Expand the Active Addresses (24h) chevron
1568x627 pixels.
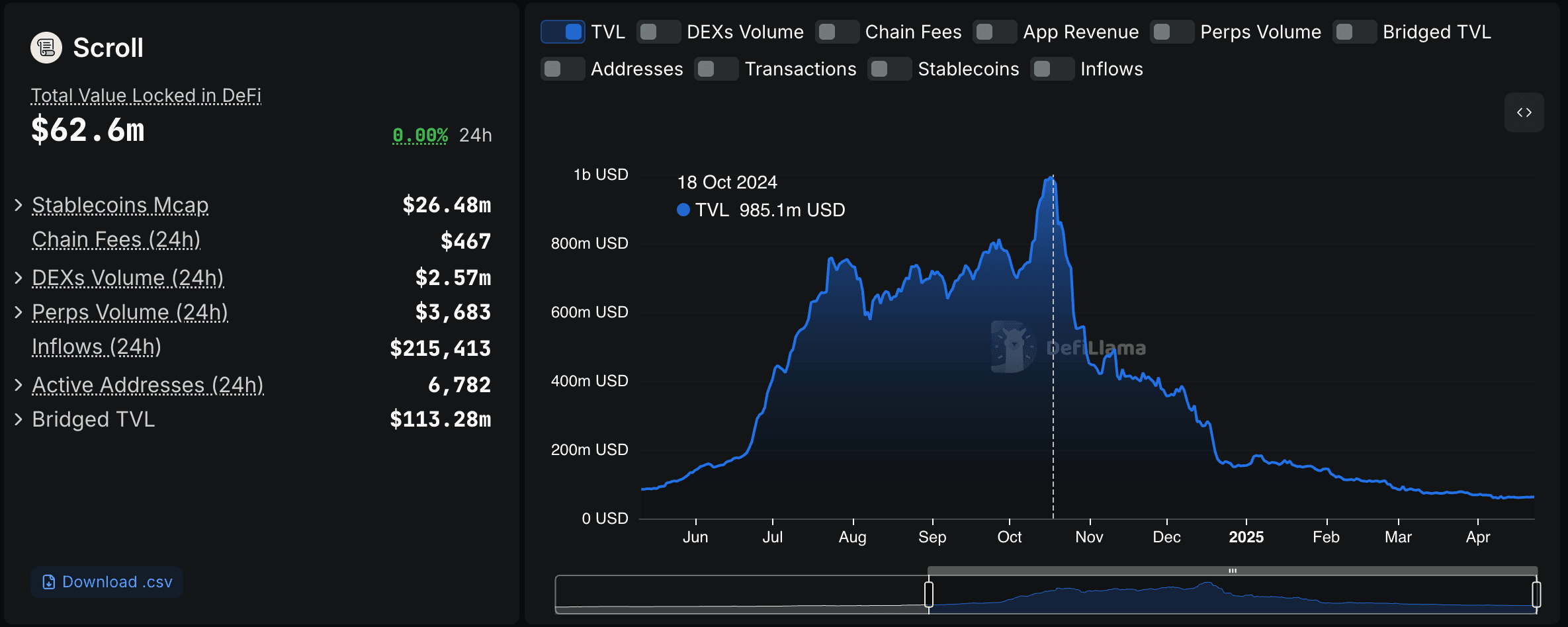(19, 385)
